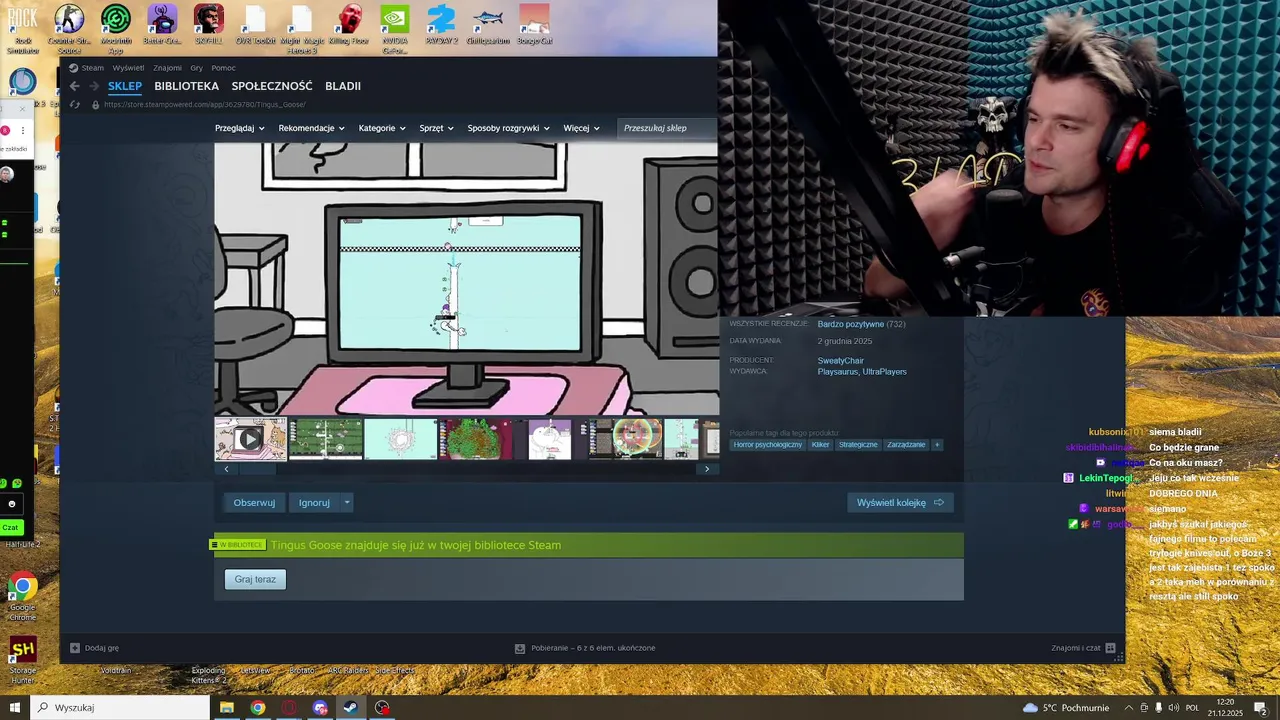Select the Kliker tag
Viewport: 1280px width, 720px height.
(820, 445)
